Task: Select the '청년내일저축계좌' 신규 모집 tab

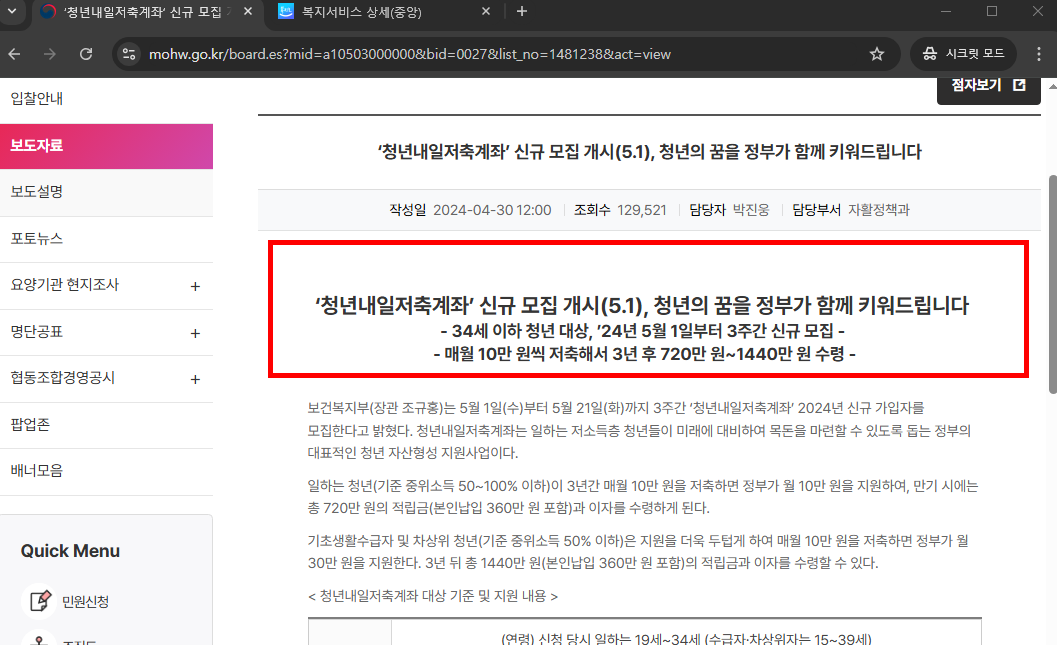Action: point(146,12)
